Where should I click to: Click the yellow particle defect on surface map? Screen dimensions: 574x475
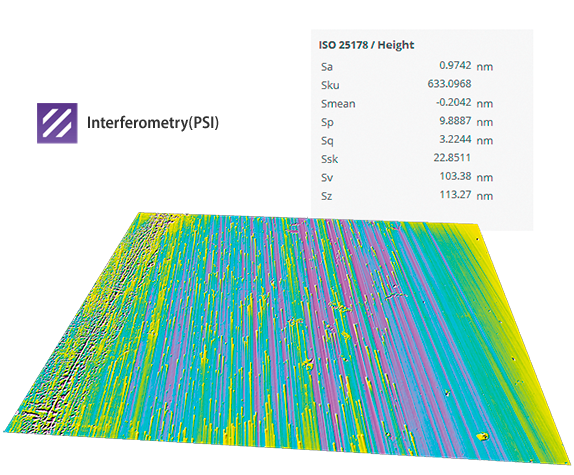pyautogui.click(x=482, y=437)
